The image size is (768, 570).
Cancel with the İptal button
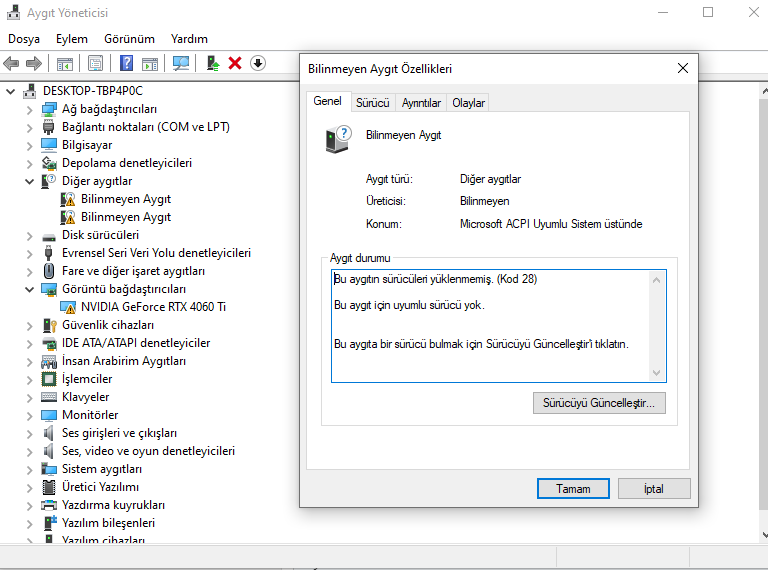(654, 489)
